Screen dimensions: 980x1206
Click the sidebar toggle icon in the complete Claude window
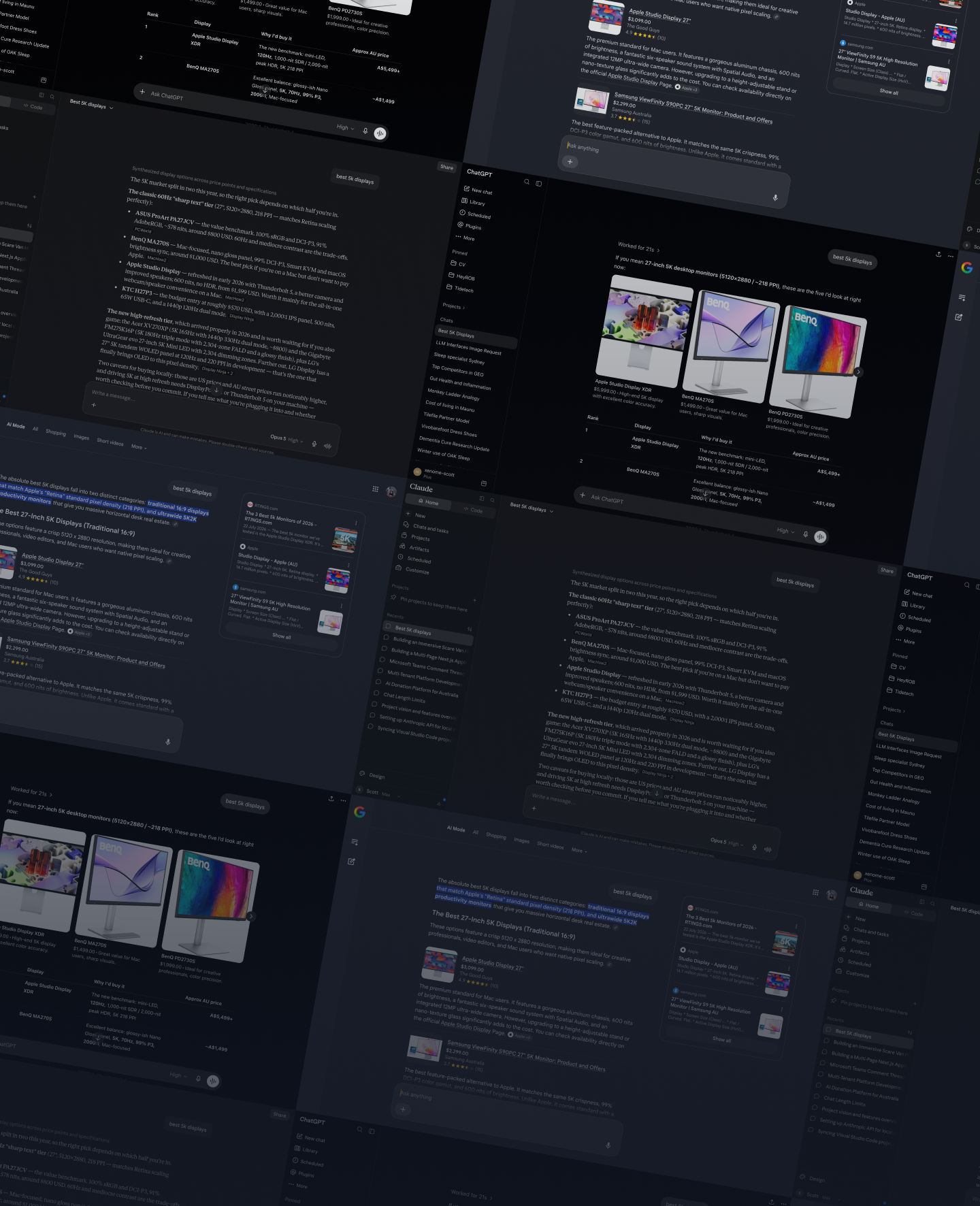[x=482, y=498]
